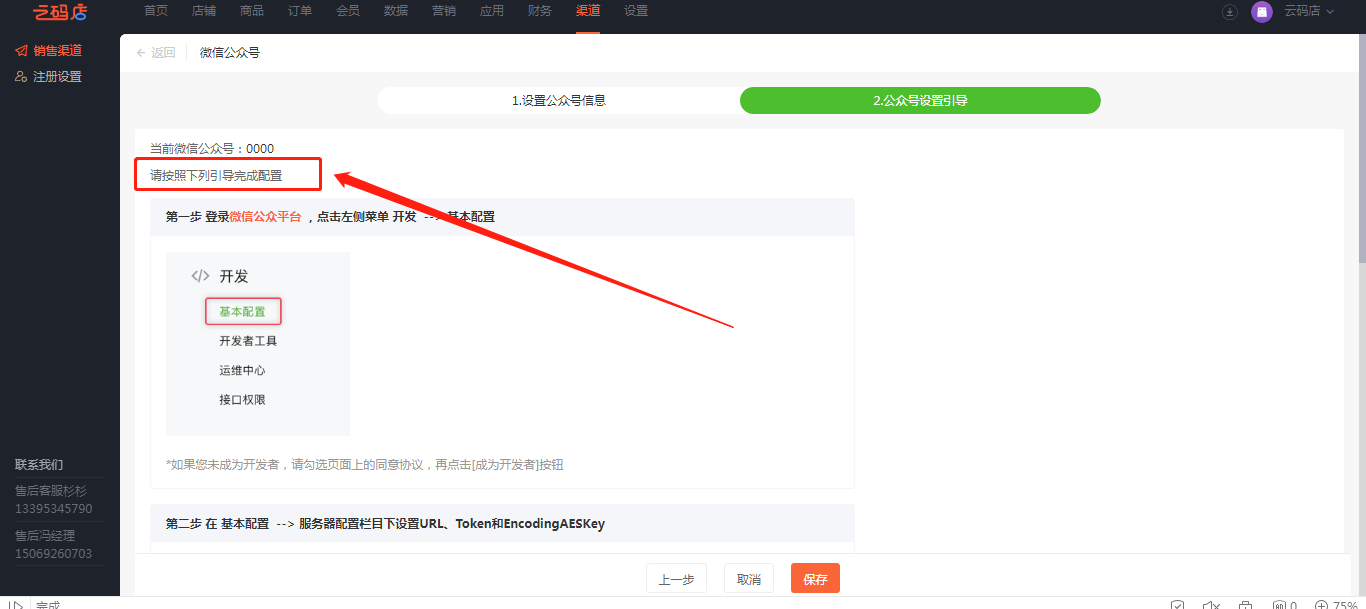Click the 如果您未成为开发者 note text
The width and height of the screenshot is (1366, 609).
pyautogui.click(x=365, y=464)
